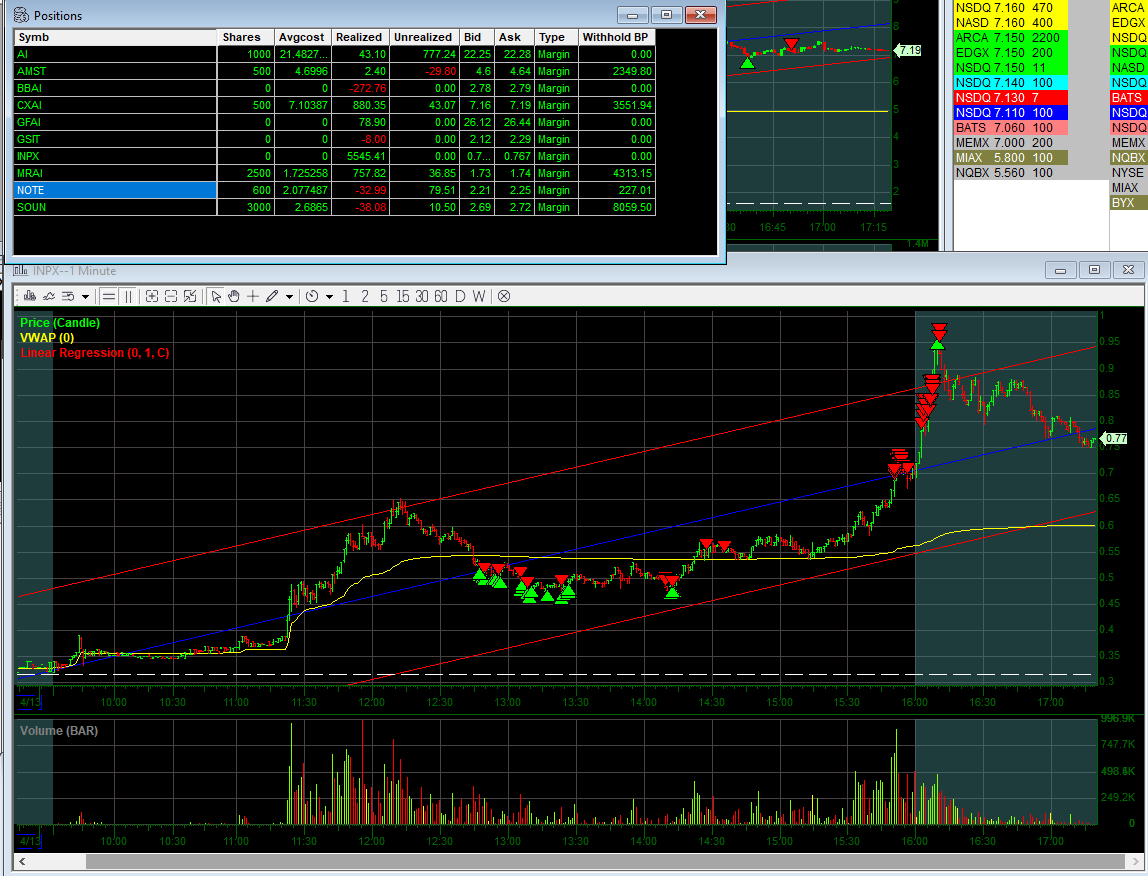Toggle the VWAP (0) indicator in the legend

(45, 338)
